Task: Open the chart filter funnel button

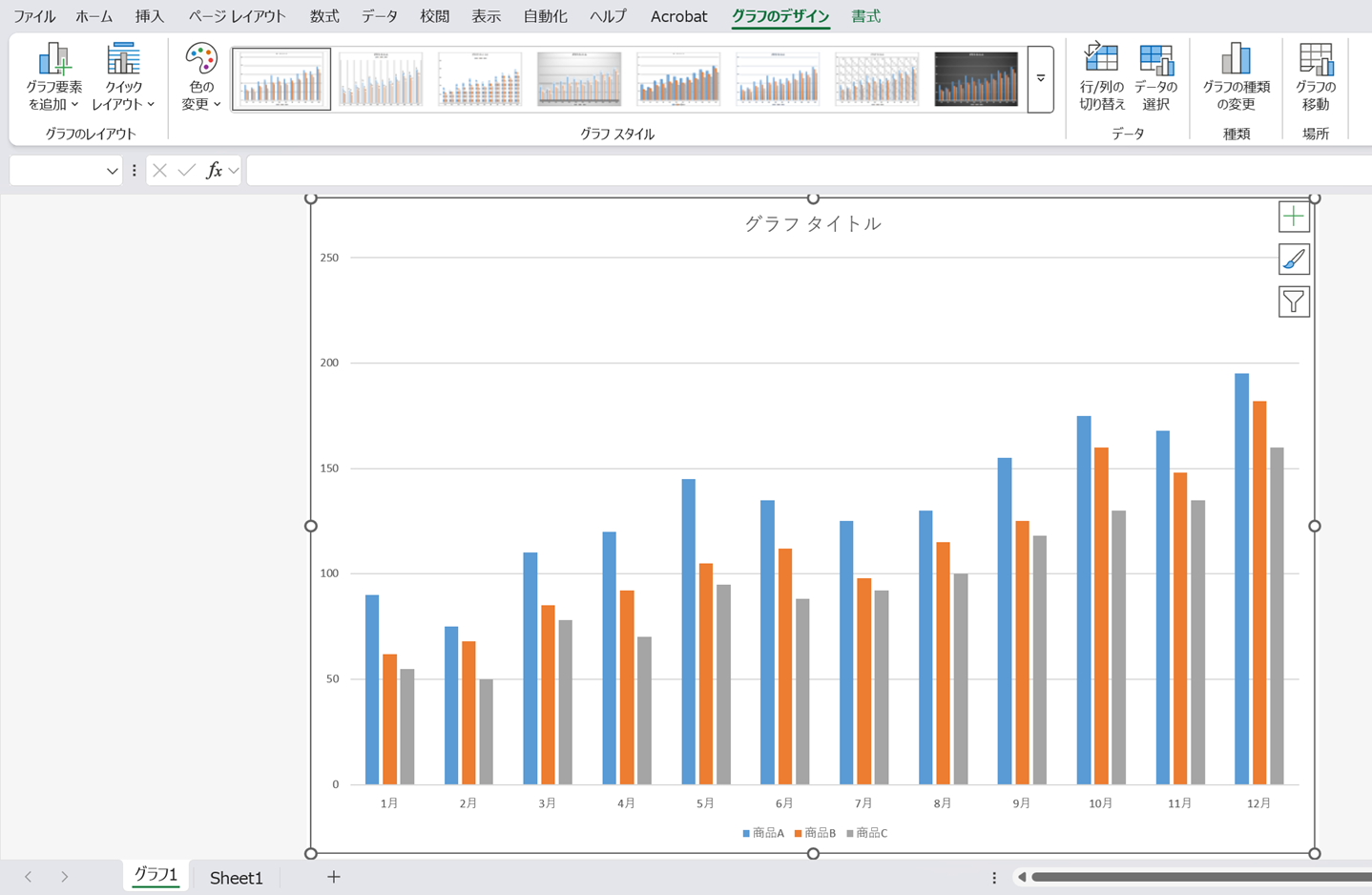Action: pyautogui.click(x=1294, y=302)
